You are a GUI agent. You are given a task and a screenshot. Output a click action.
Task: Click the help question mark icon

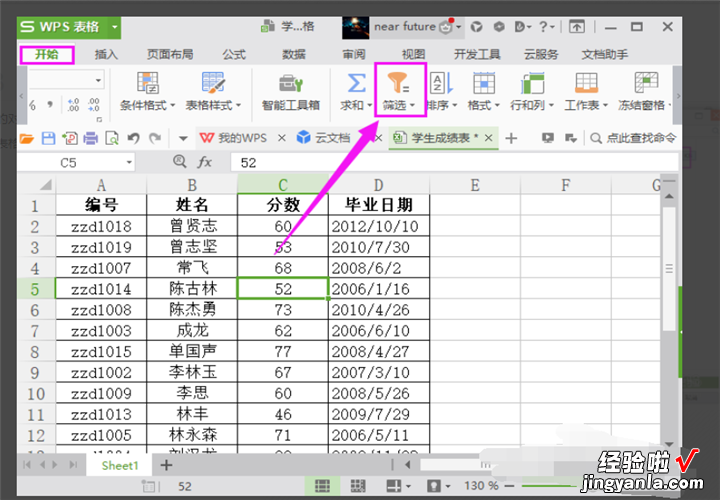pyautogui.click(x=544, y=27)
